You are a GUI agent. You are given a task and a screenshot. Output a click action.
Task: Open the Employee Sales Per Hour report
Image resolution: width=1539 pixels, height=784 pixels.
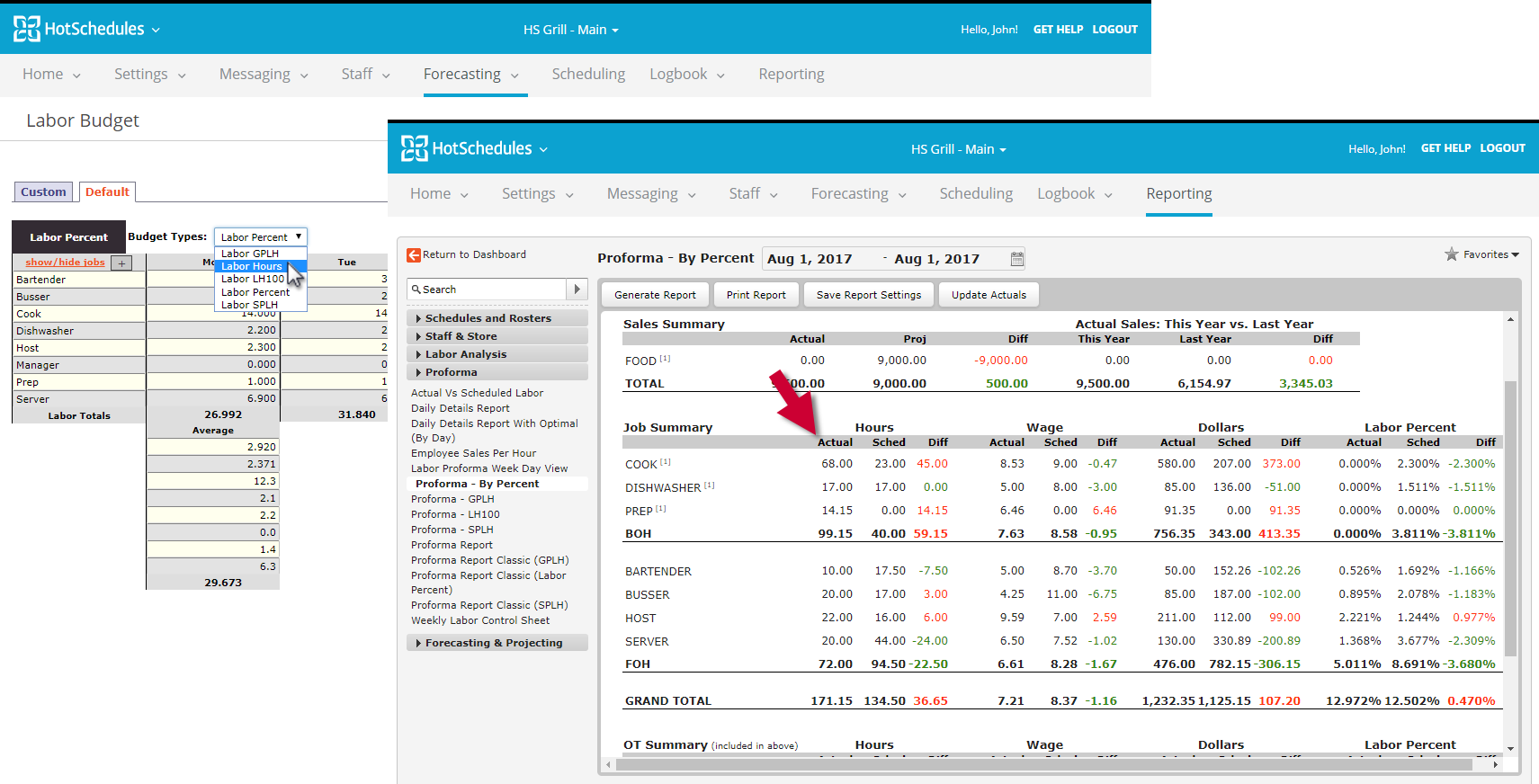[473, 453]
